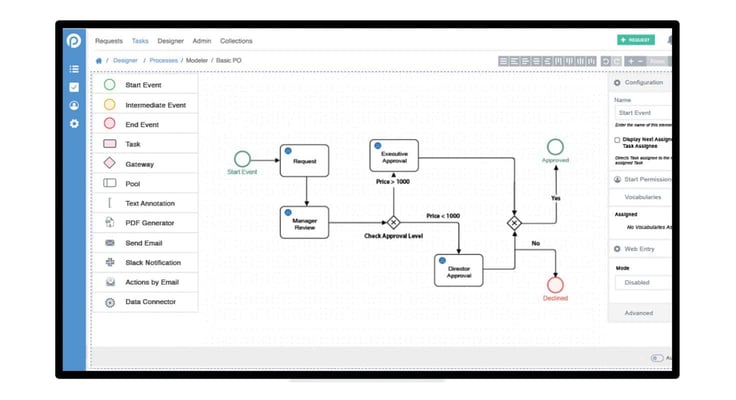Select the PDF Generator palette item
736x400 pixels.
(146, 223)
